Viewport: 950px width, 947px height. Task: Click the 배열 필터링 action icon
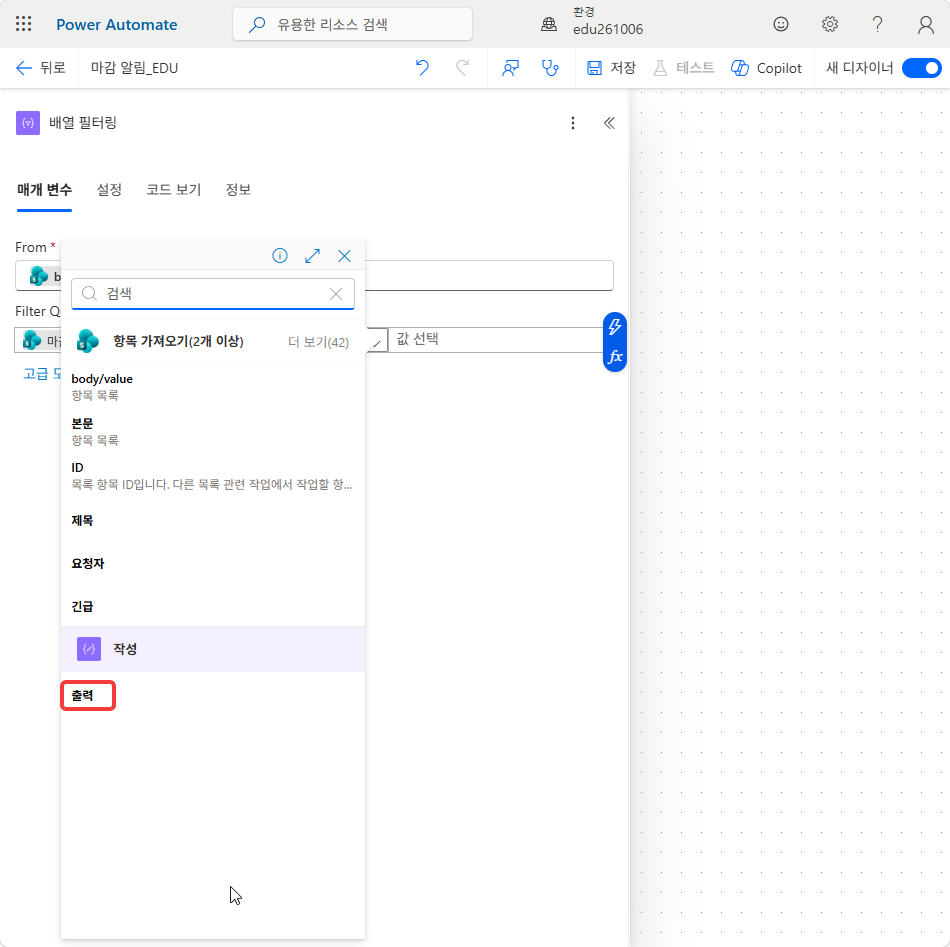click(x=28, y=123)
